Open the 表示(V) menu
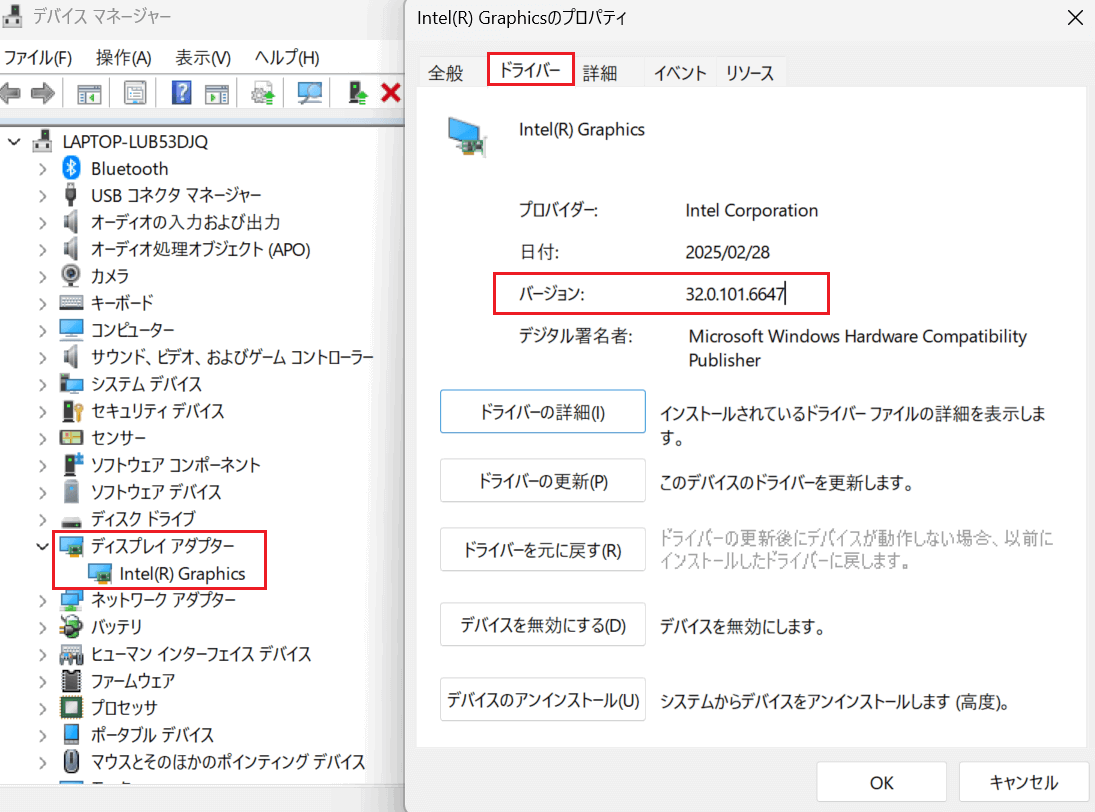 tap(203, 57)
